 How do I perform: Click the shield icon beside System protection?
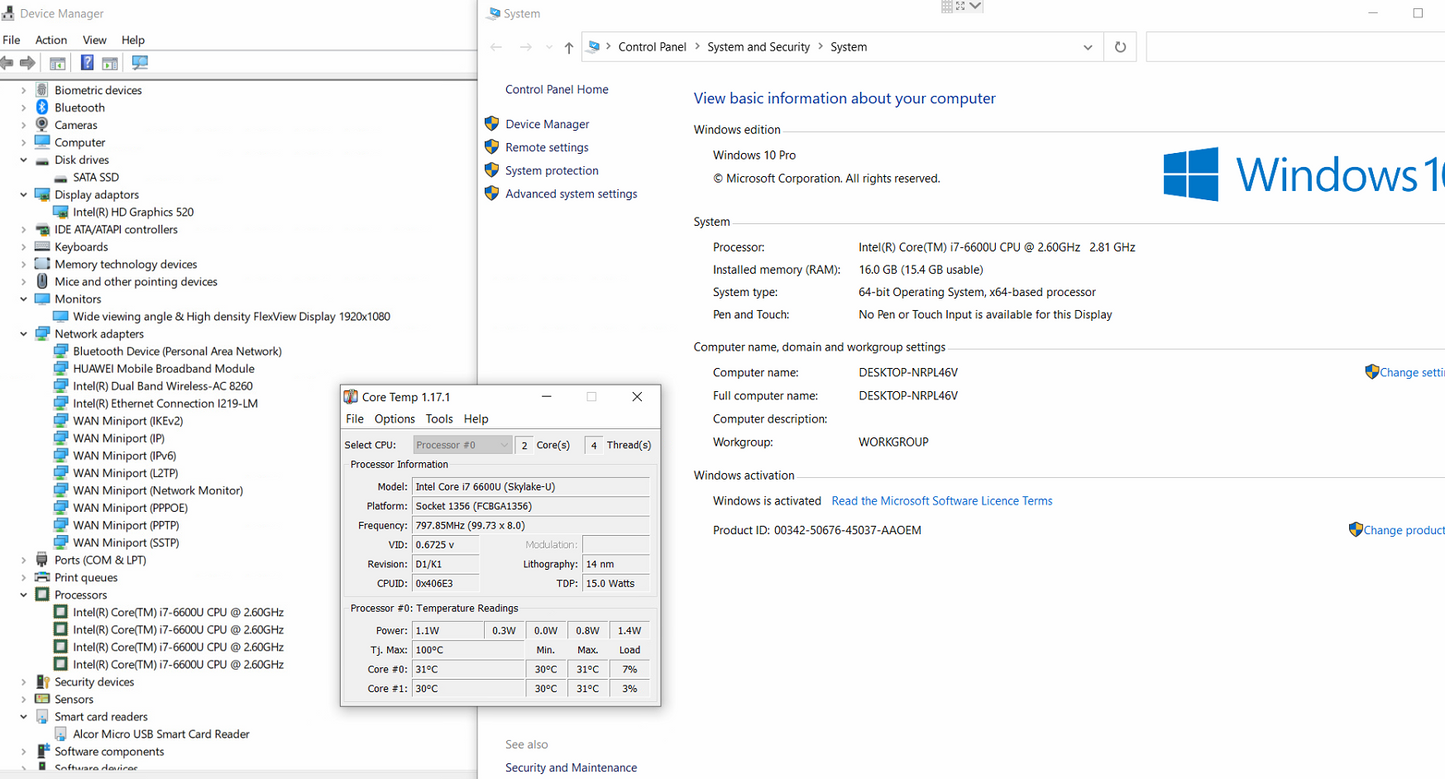point(492,170)
